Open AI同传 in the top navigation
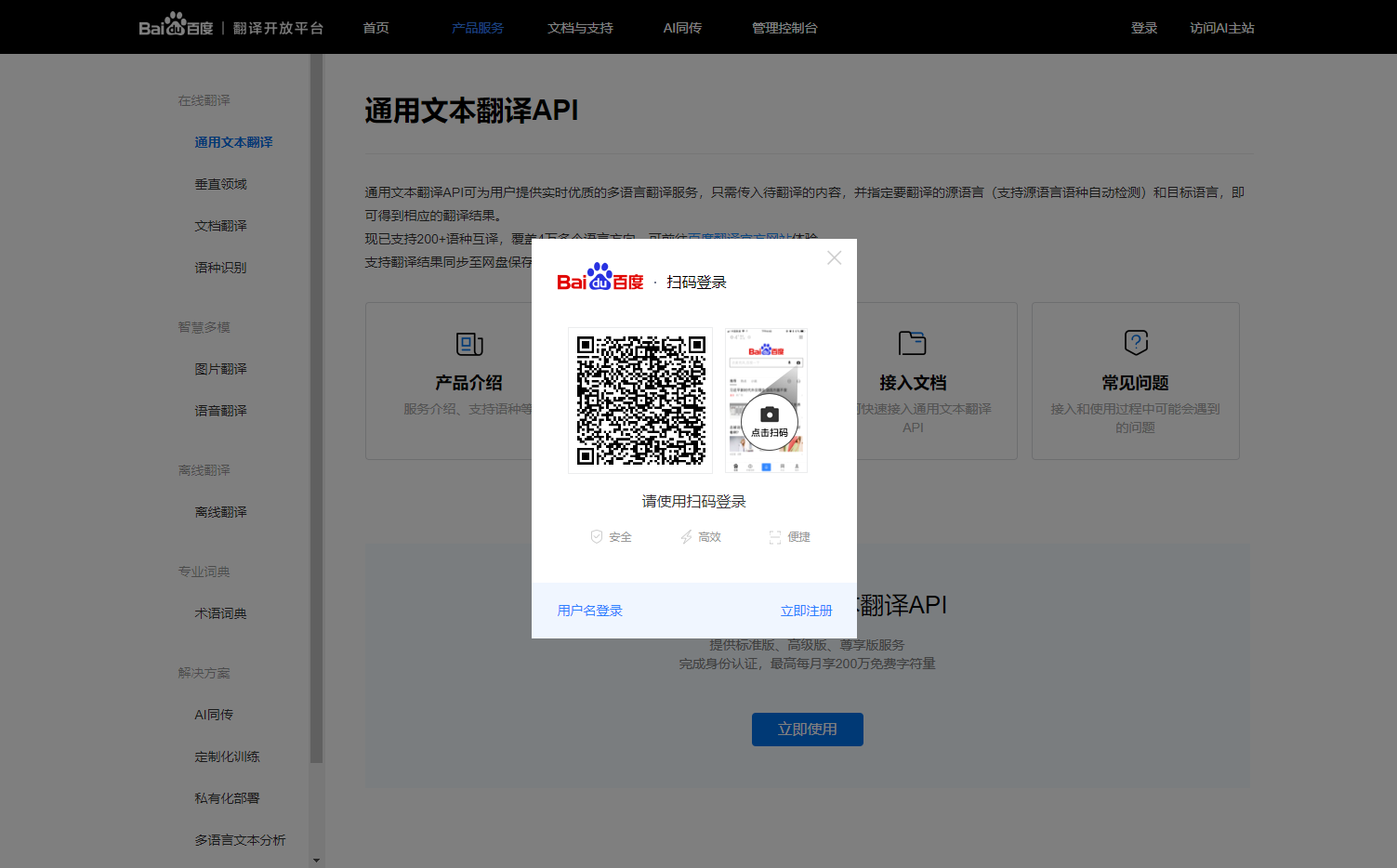1397x868 pixels. pyautogui.click(x=682, y=28)
